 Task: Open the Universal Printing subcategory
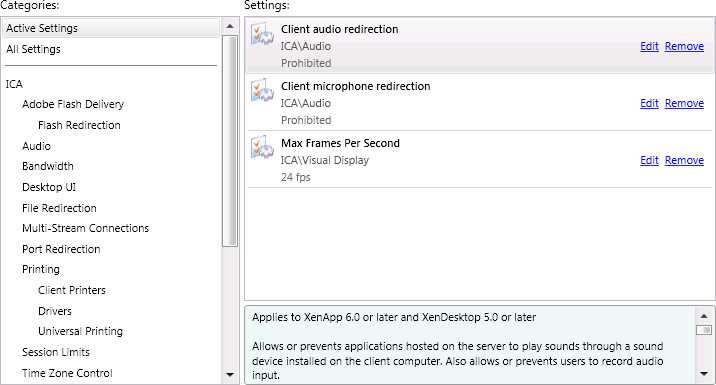[80, 331]
